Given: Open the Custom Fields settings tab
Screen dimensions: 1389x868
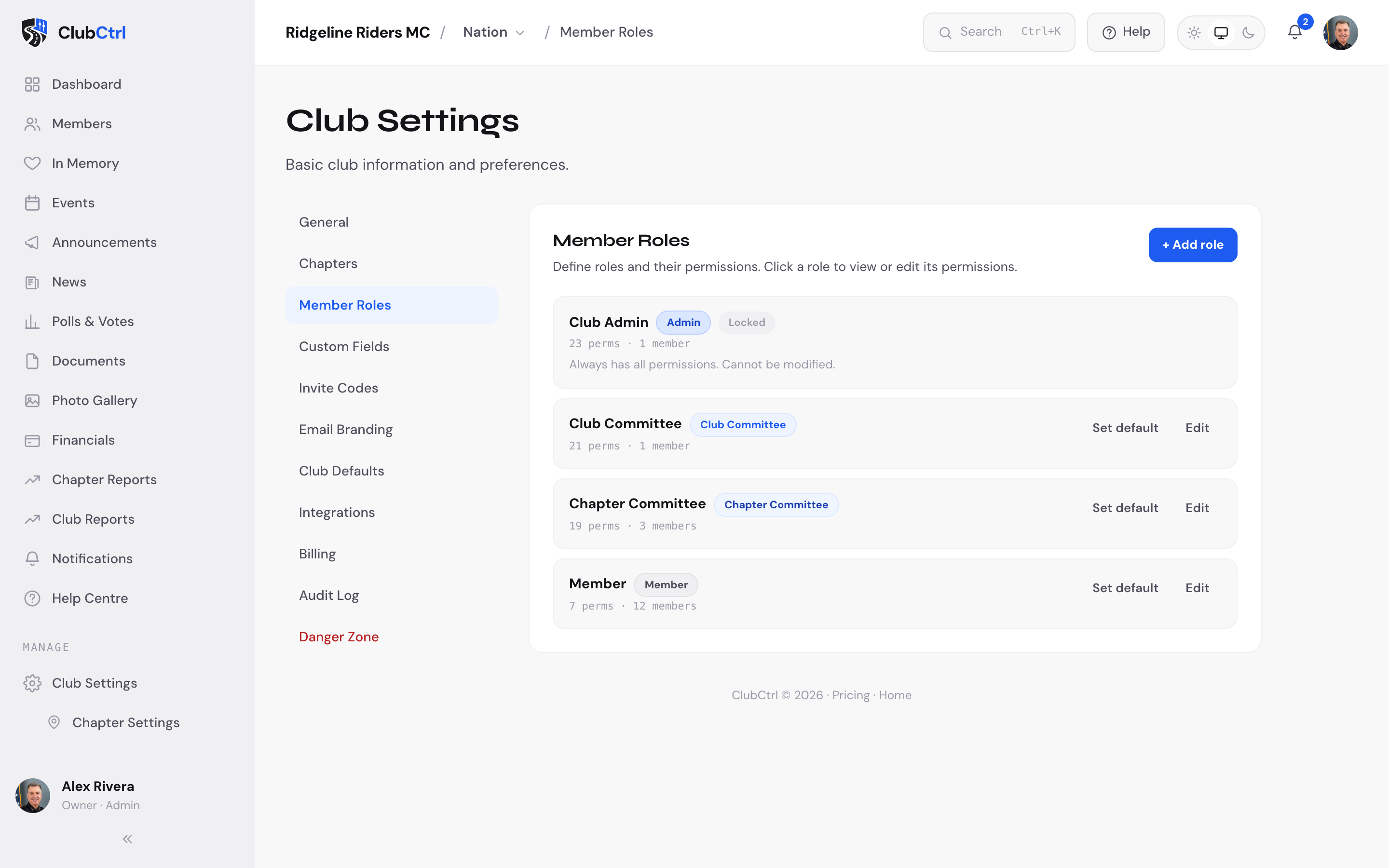Looking at the screenshot, I should tap(392, 347).
